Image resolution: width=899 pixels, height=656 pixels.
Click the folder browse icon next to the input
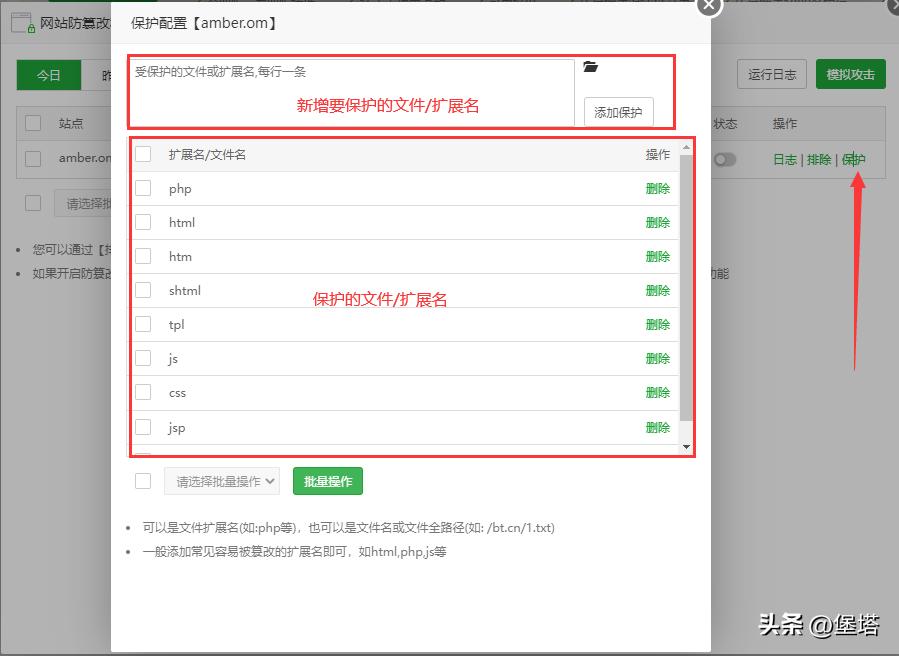(x=591, y=68)
